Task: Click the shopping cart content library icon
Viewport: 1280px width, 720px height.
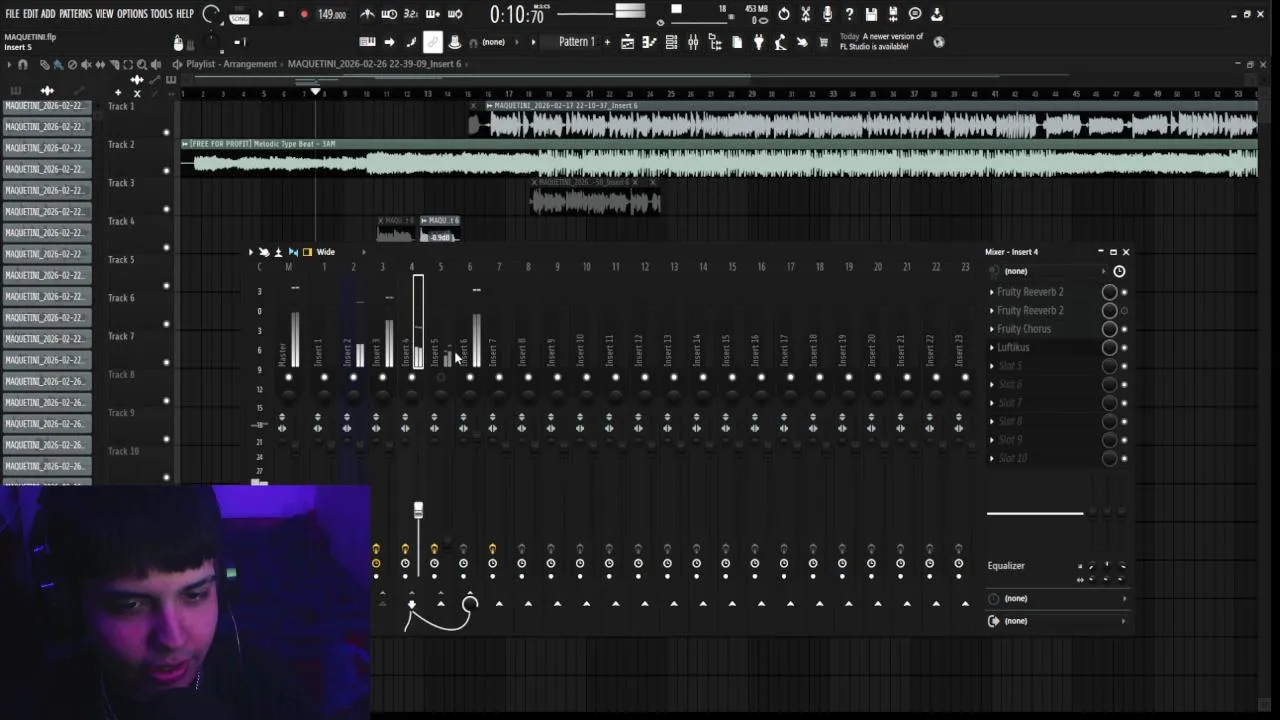Action: (823, 42)
